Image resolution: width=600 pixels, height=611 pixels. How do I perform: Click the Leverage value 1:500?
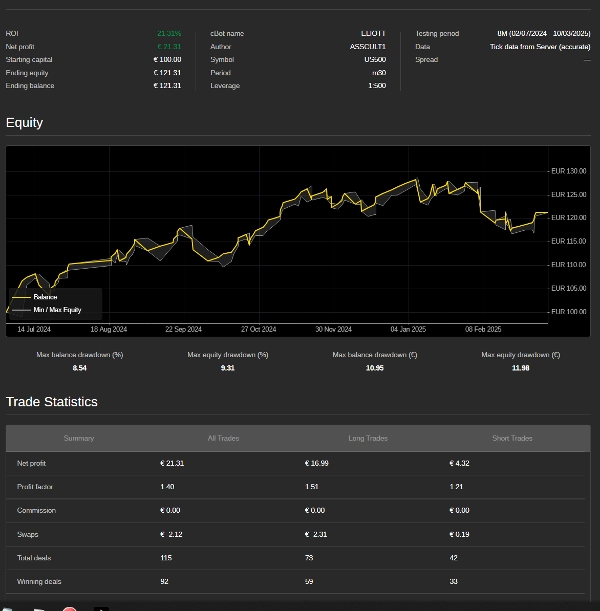click(x=377, y=86)
